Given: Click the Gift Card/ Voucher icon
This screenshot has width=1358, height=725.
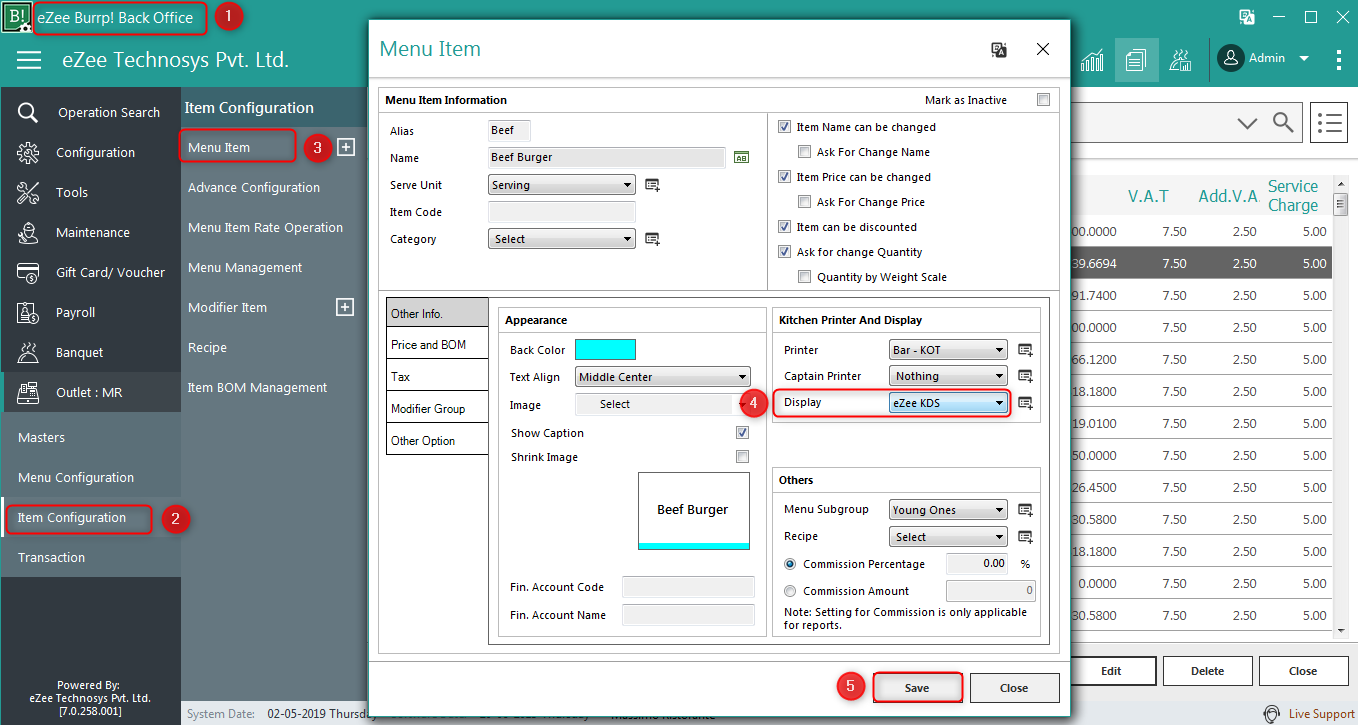Looking at the screenshot, I should [28, 272].
